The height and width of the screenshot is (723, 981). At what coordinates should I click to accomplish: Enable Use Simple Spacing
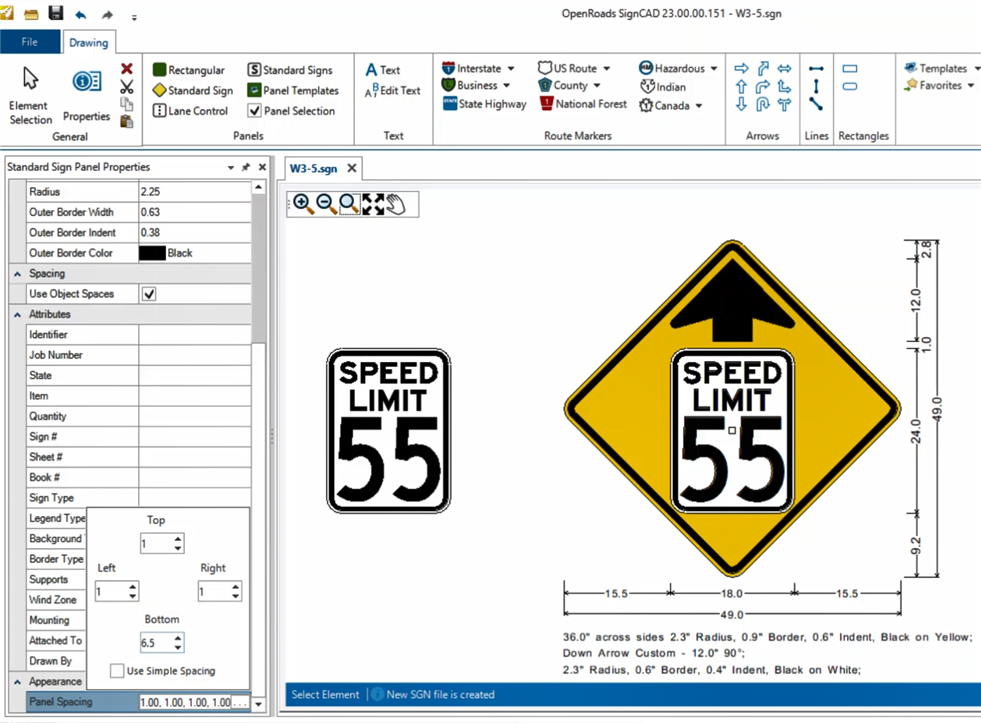[117, 671]
